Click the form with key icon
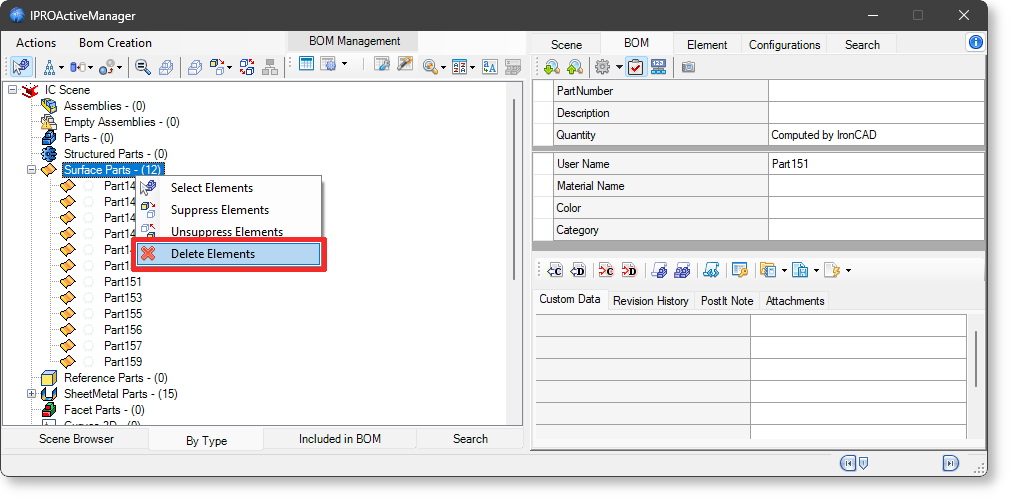 click(x=739, y=270)
